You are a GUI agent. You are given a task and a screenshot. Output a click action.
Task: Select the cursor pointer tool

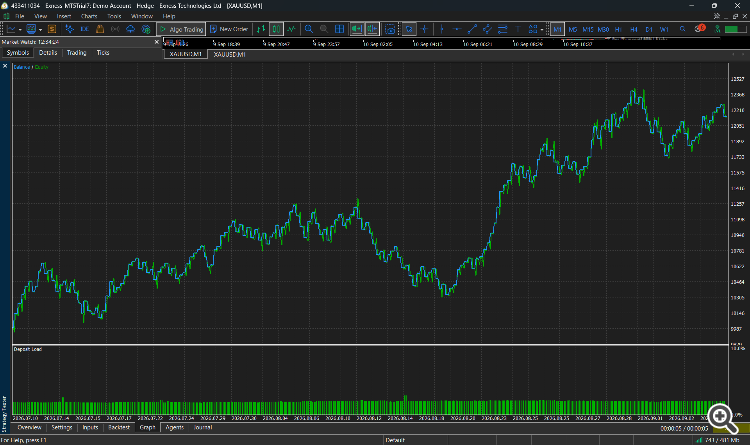(409, 29)
